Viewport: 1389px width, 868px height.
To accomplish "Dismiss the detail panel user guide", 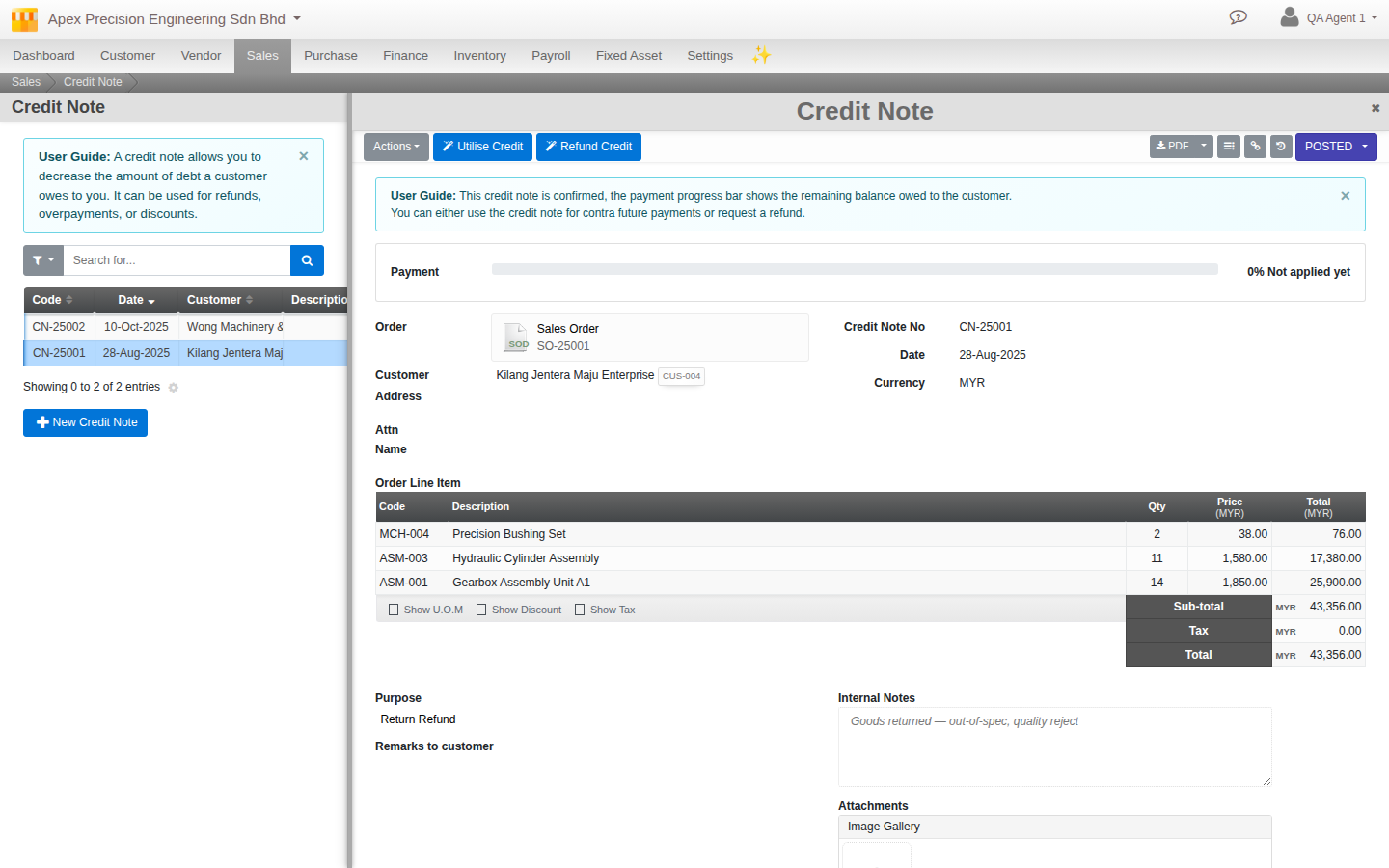I will (1346, 196).
